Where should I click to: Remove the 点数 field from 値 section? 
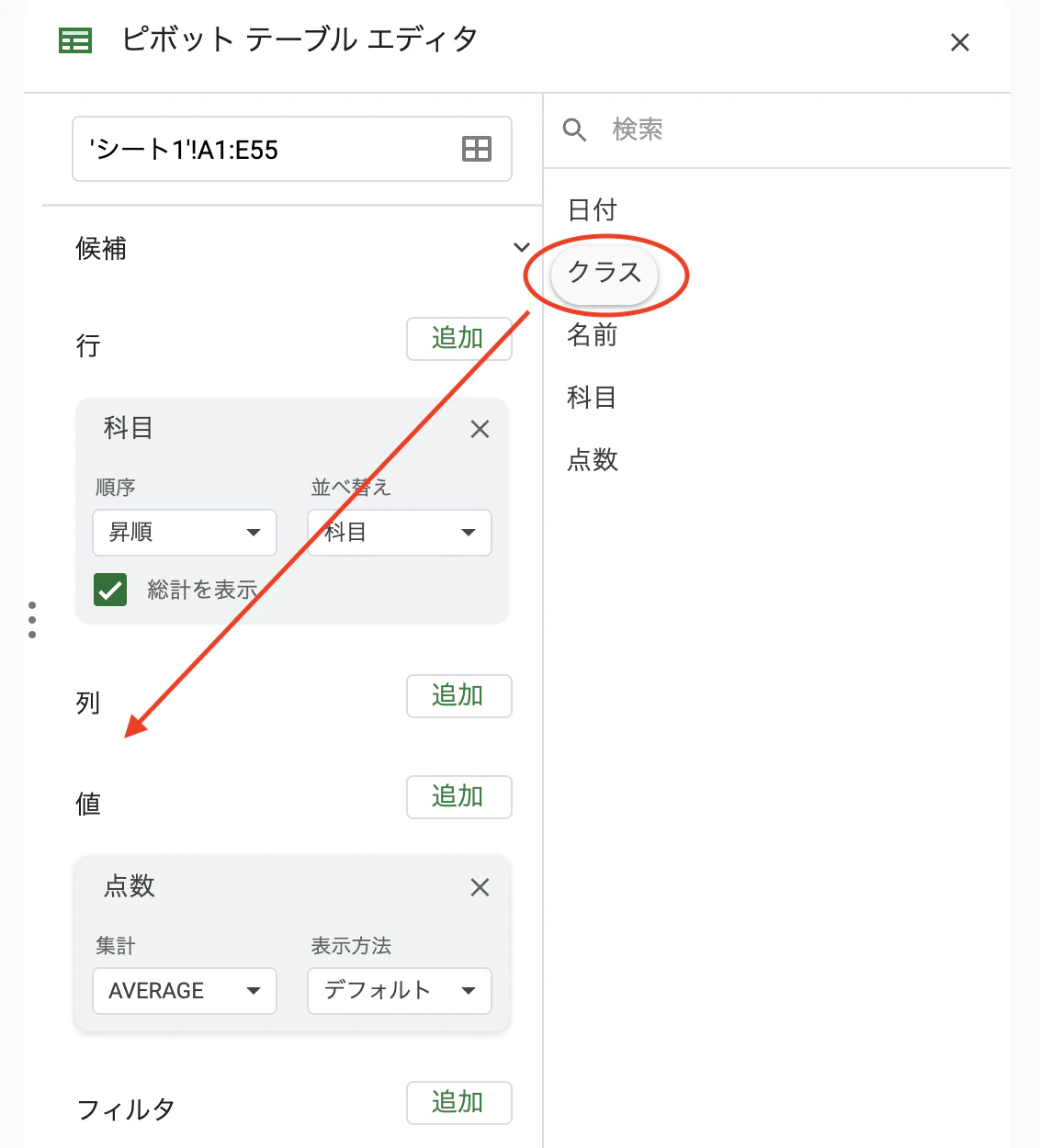480,887
